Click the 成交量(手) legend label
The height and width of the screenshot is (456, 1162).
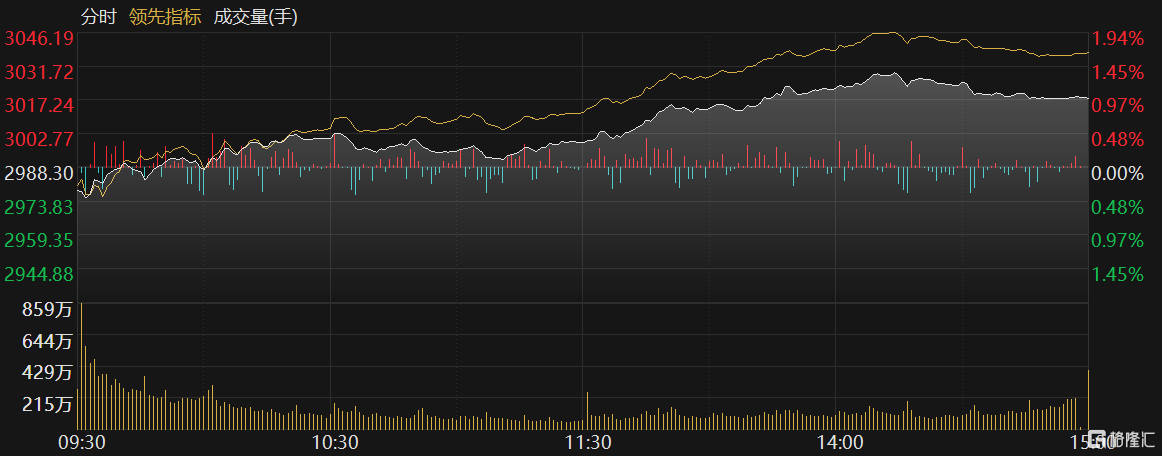point(255,16)
